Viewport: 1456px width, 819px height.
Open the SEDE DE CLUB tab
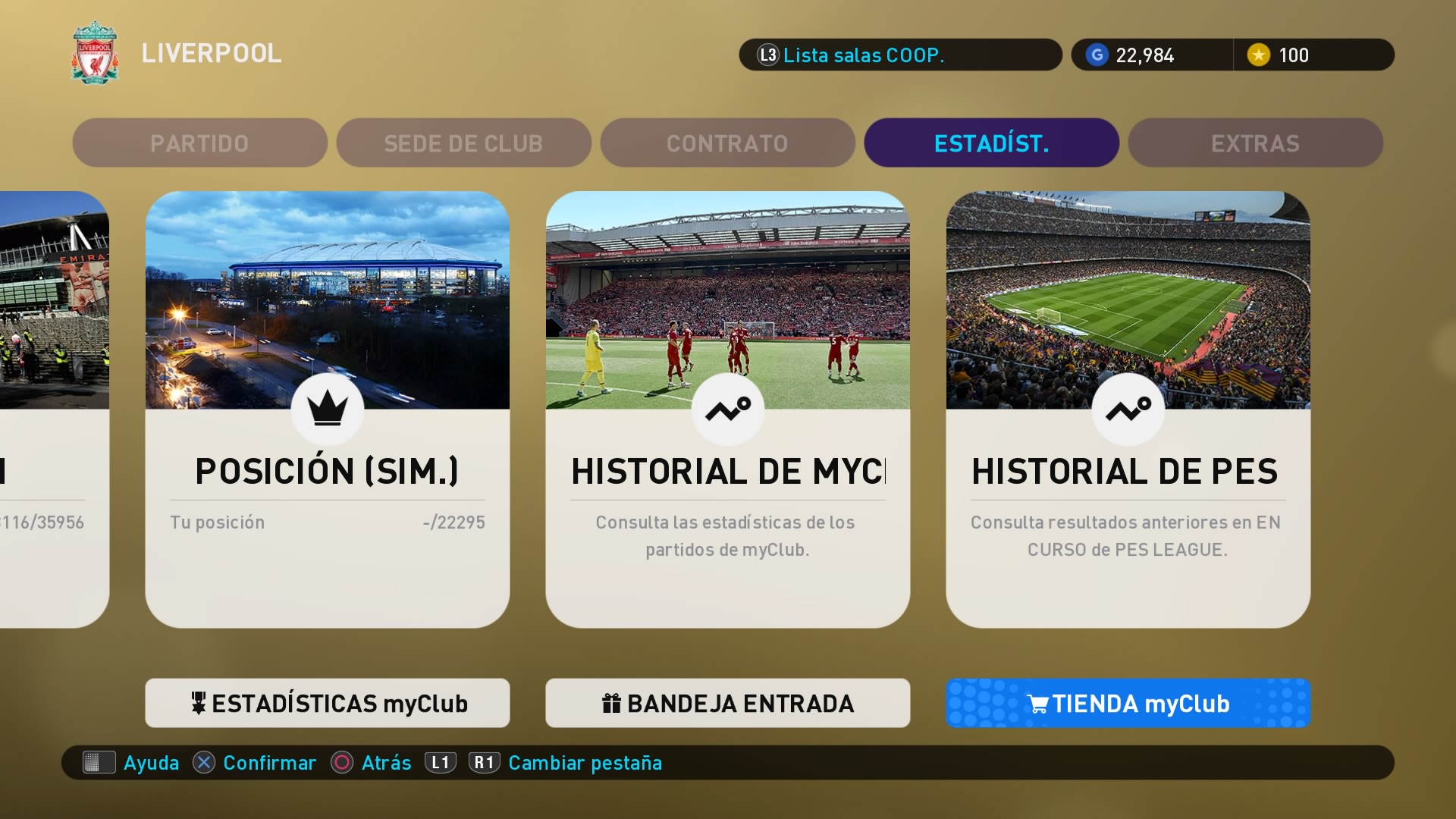pos(463,143)
